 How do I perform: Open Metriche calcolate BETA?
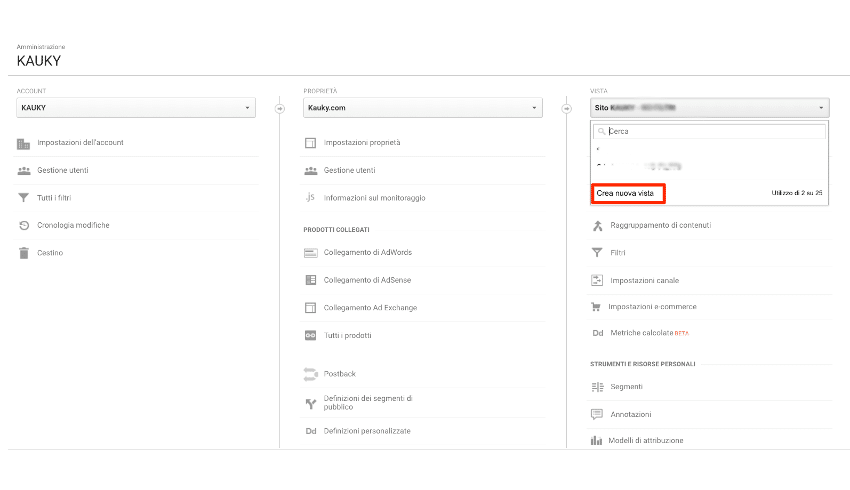tap(649, 333)
